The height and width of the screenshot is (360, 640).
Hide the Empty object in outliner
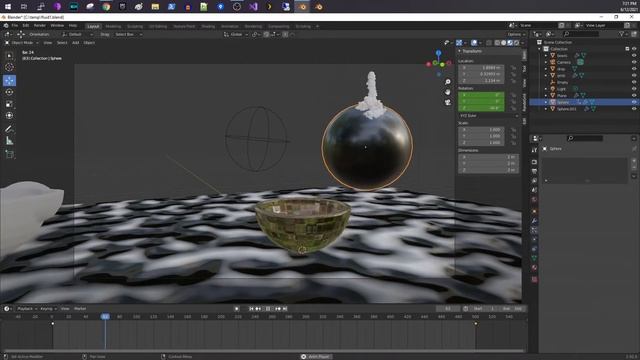point(634,82)
